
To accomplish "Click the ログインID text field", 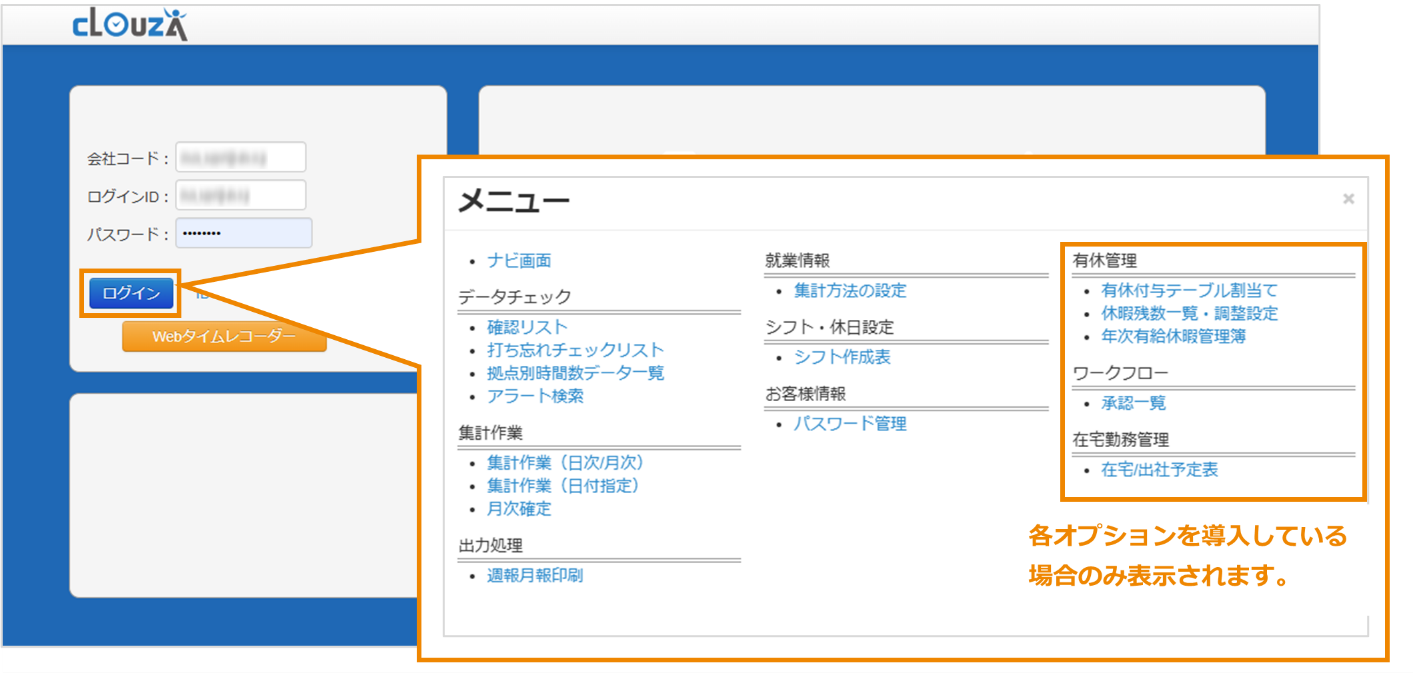I will [241, 195].
